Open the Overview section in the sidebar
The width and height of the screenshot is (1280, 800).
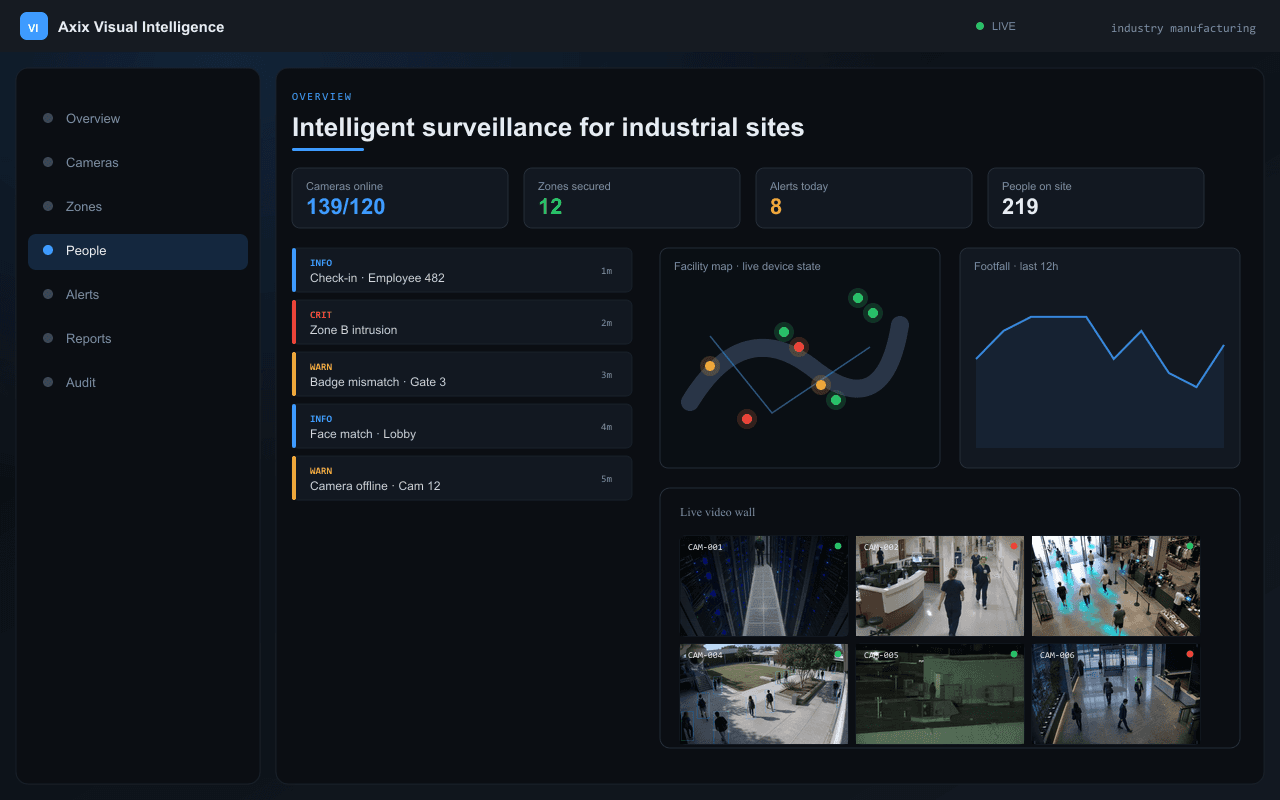tap(138, 118)
